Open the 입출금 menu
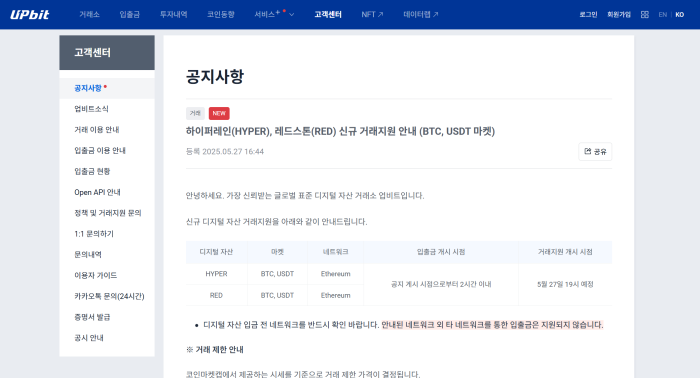 pyautogui.click(x=129, y=14)
